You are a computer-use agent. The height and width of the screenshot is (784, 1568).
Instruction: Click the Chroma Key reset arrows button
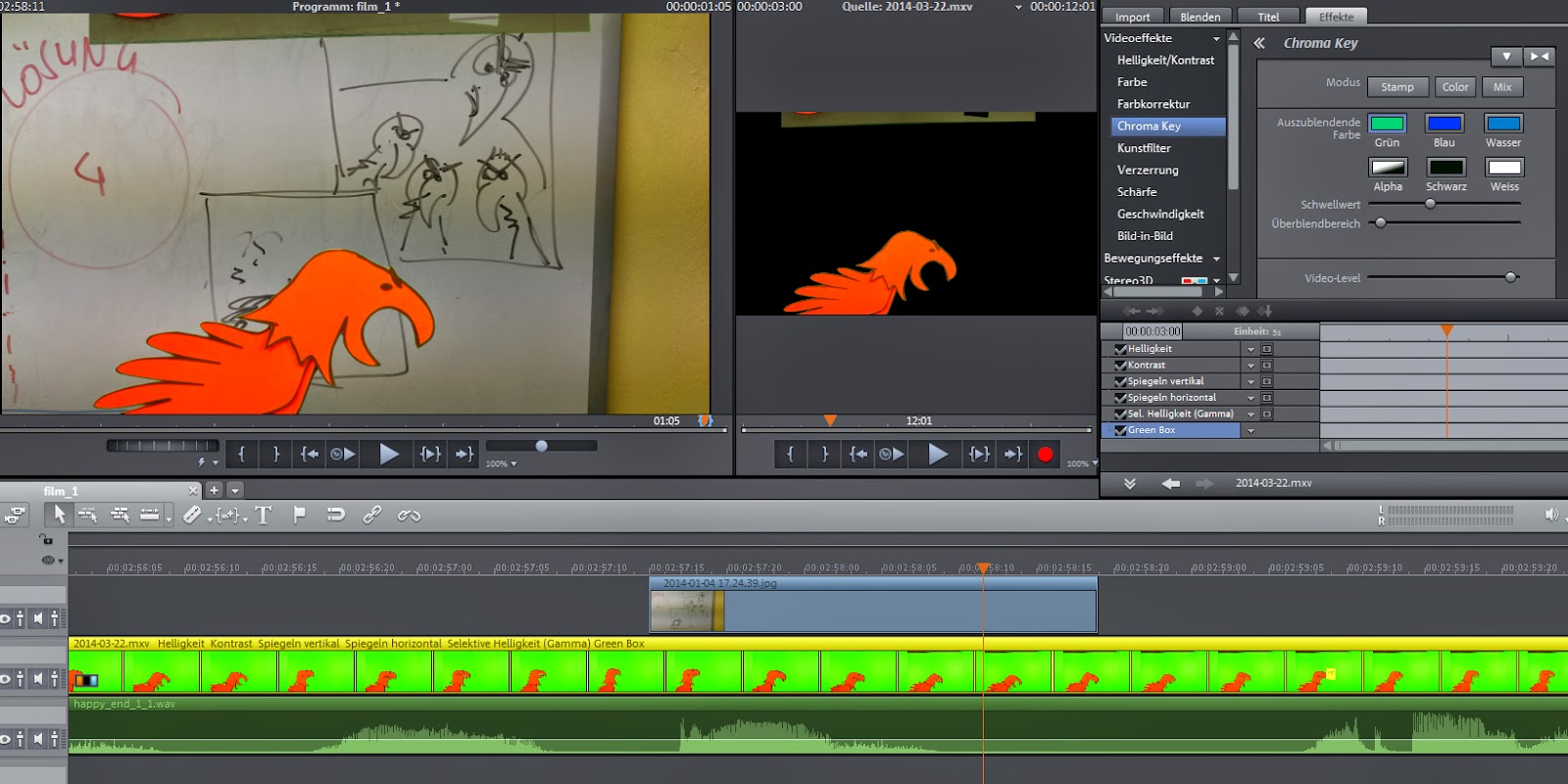pos(1540,57)
